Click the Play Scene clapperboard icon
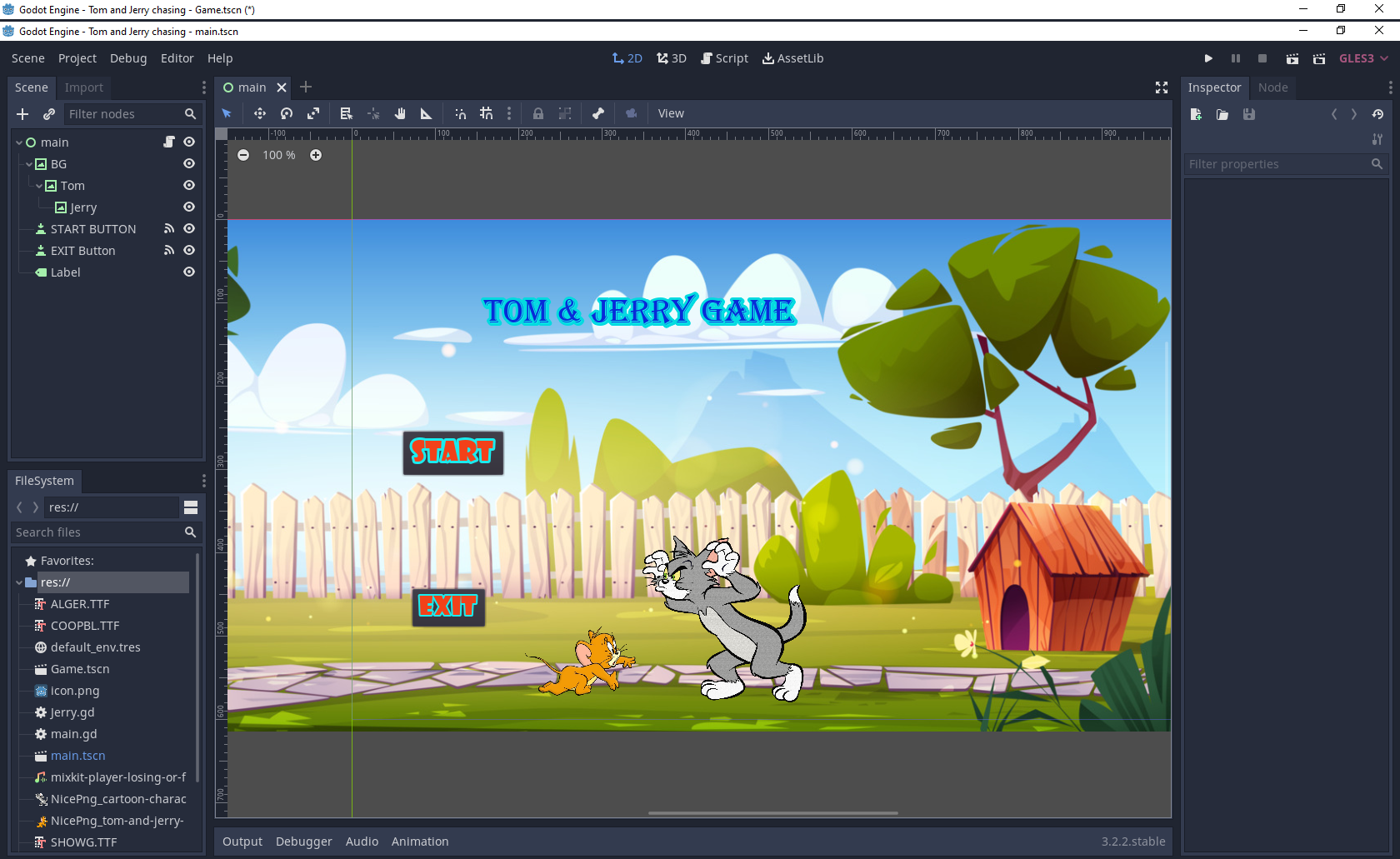The image size is (1400, 859). click(x=1292, y=58)
